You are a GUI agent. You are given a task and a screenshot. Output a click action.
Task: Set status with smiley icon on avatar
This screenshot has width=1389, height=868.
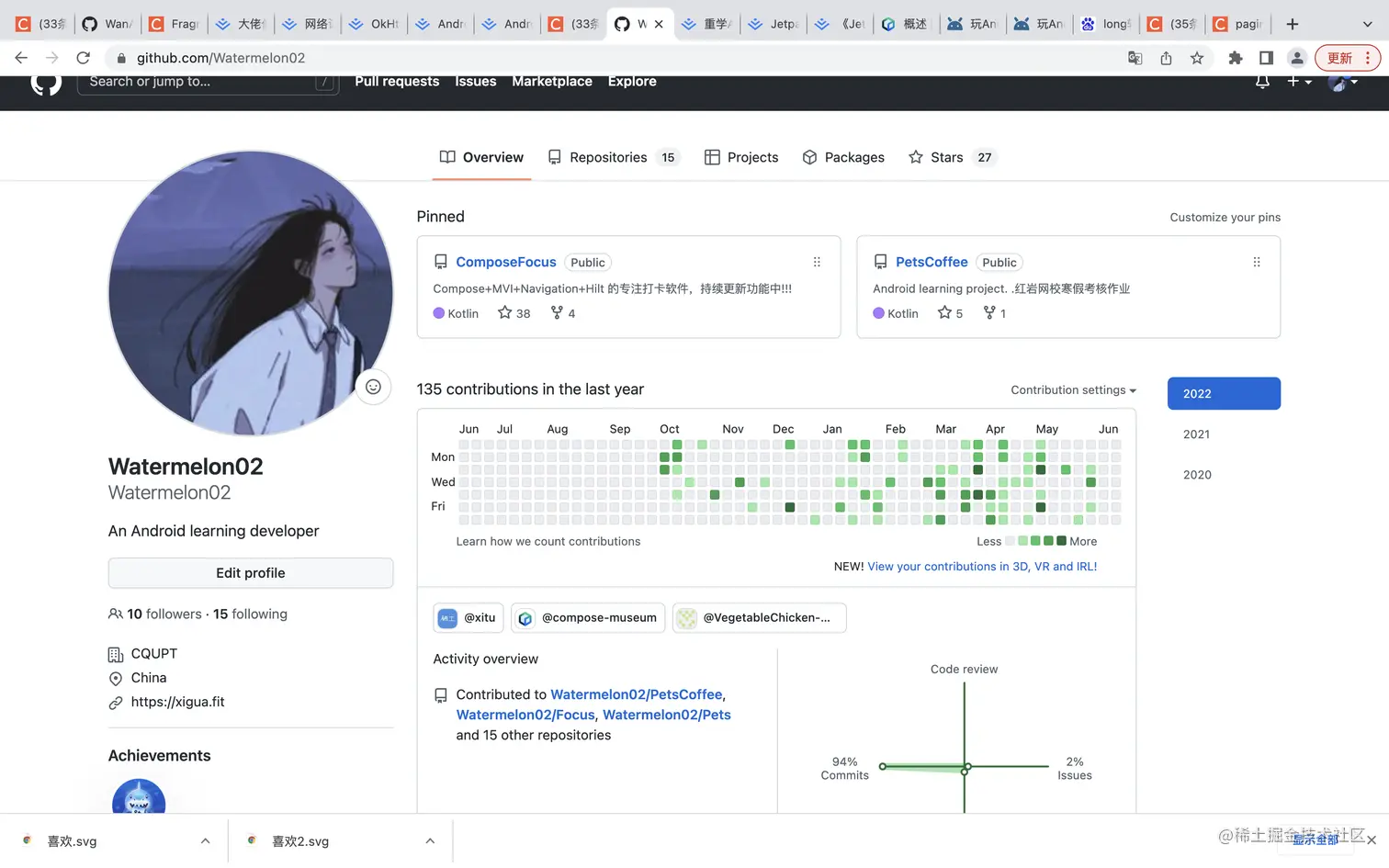pos(373,387)
